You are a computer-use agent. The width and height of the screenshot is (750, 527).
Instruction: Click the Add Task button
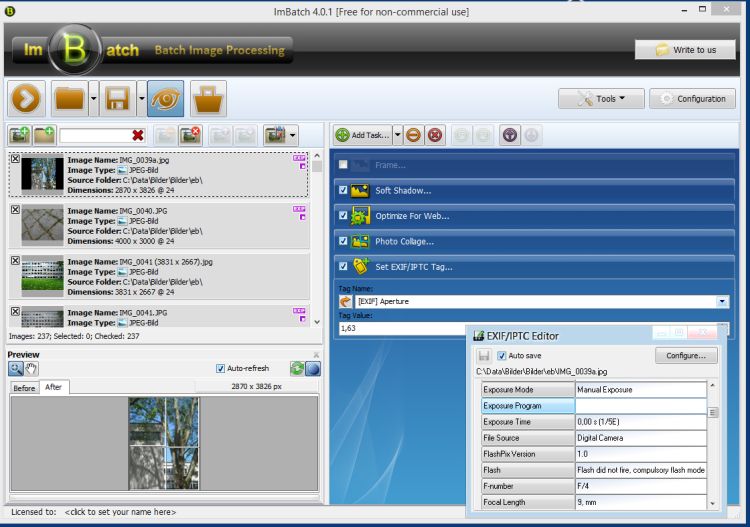point(363,135)
